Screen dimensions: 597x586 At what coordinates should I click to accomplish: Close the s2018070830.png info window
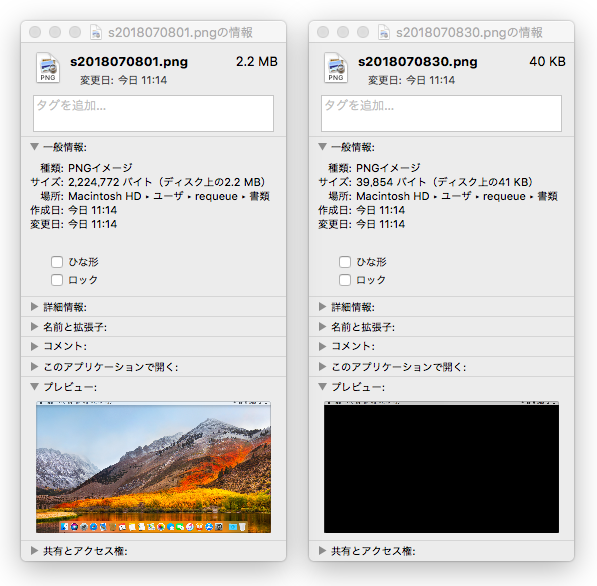[323, 32]
